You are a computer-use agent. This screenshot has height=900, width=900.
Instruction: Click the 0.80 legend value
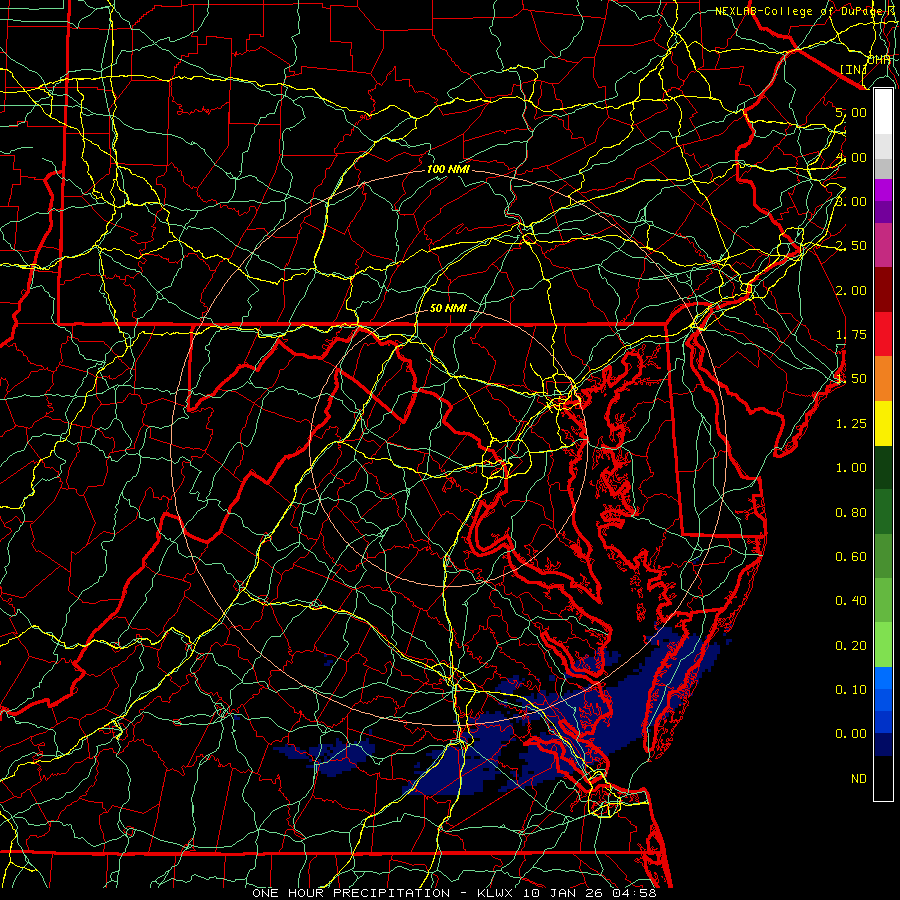851,513
